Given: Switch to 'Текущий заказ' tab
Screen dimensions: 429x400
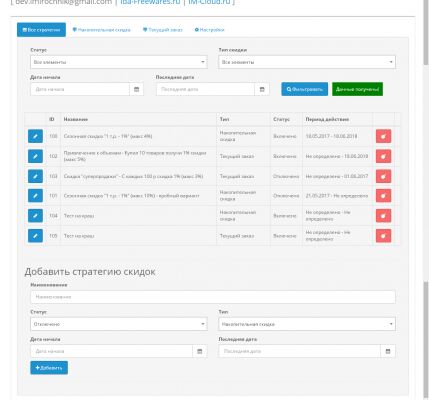Looking at the screenshot, I should (163, 30).
